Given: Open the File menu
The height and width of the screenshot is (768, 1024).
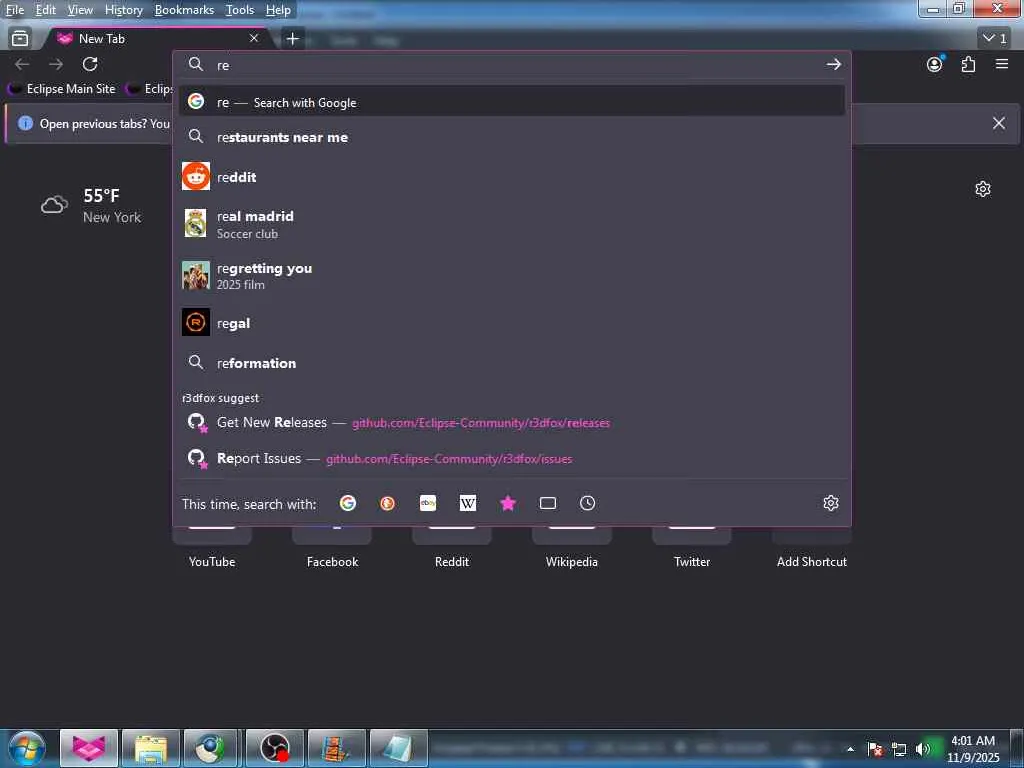Looking at the screenshot, I should (x=14, y=10).
